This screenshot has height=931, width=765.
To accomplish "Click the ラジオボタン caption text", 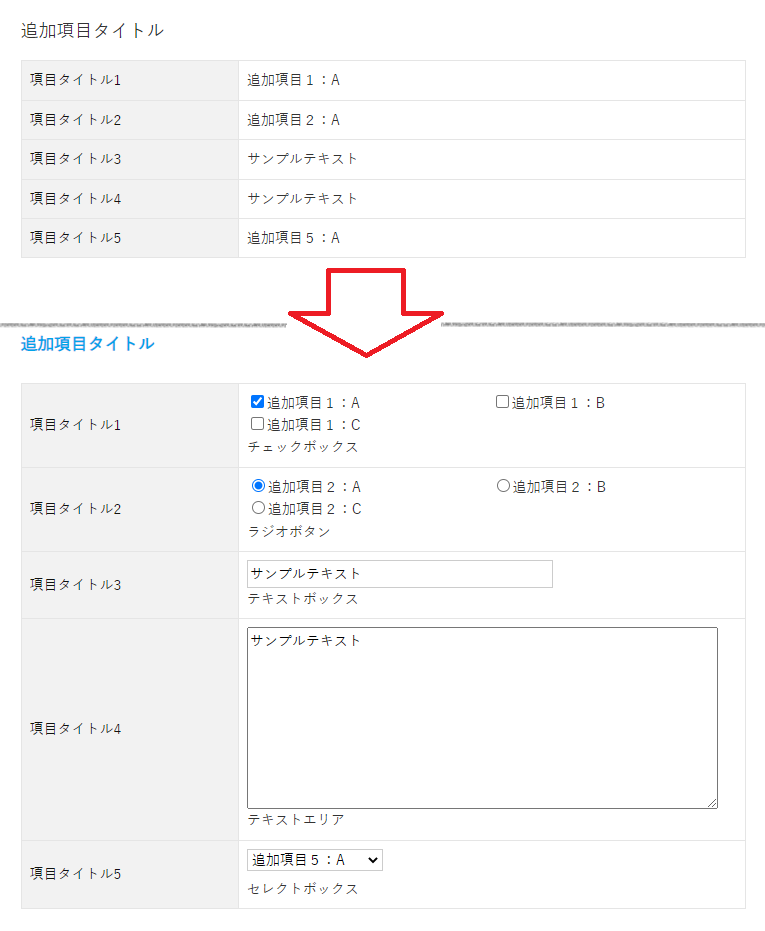I will [x=289, y=531].
